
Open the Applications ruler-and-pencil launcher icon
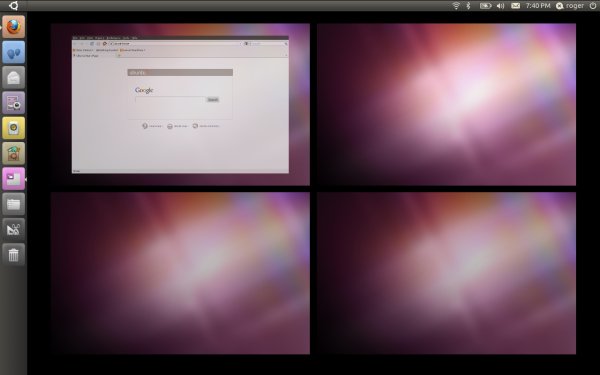coord(13,229)
